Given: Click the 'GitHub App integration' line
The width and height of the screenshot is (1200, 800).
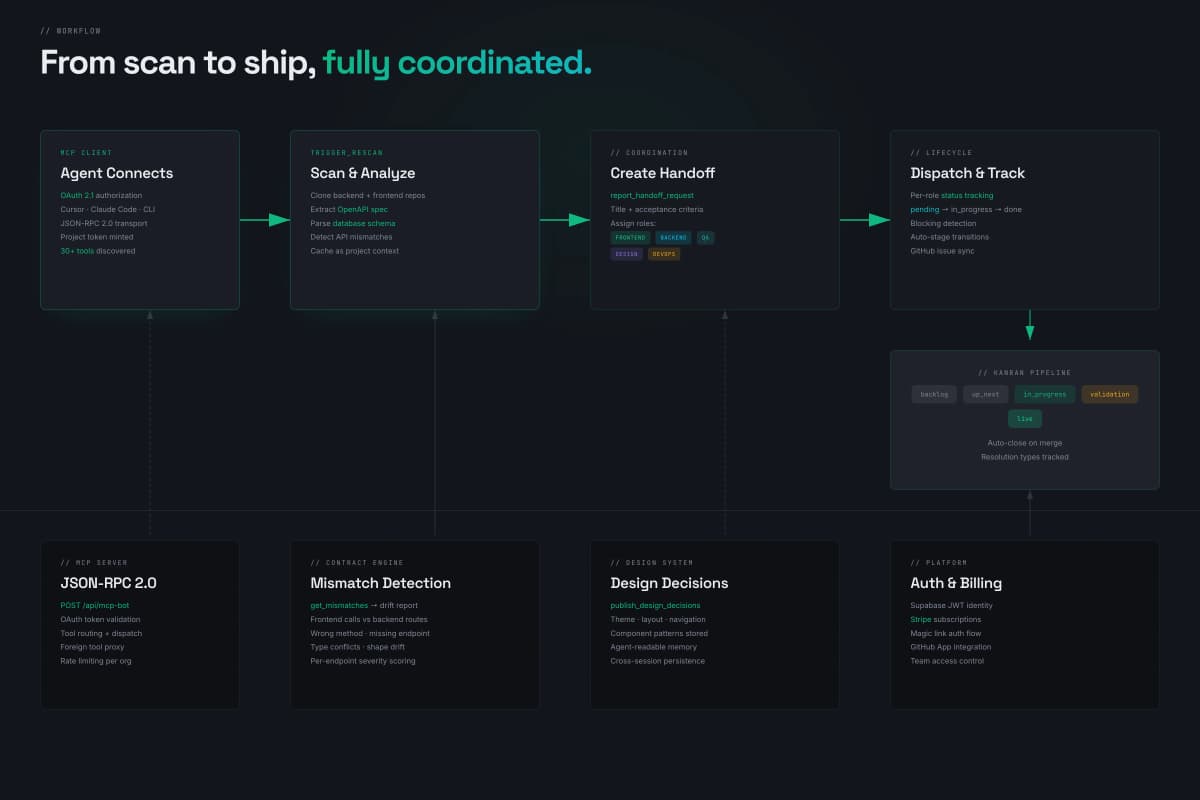Looking at the screenshot, I should (951, 647).
